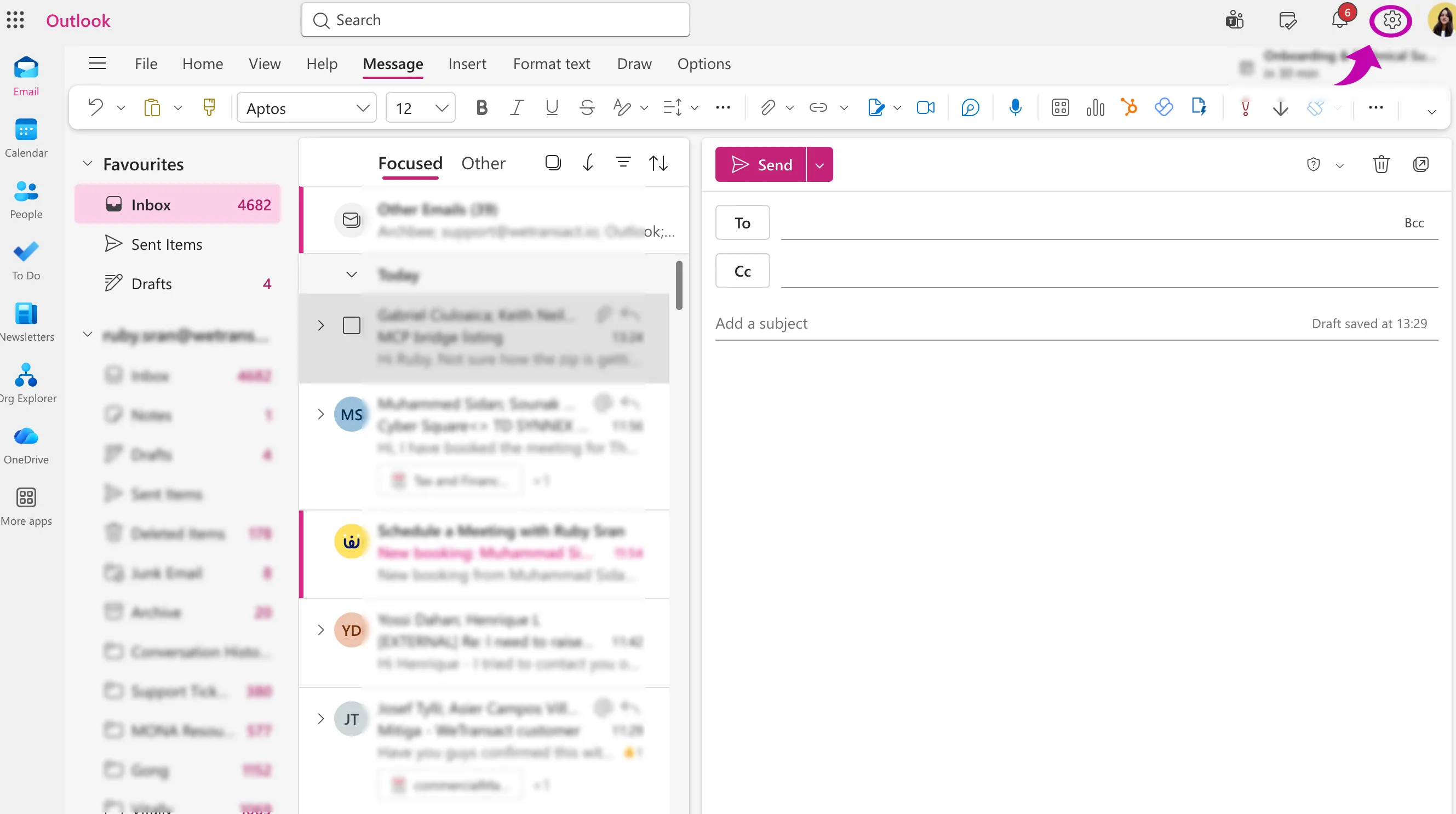Switch to the Other inbox tab
This screenshot has width=1456, height=814.
click(483, 163)
